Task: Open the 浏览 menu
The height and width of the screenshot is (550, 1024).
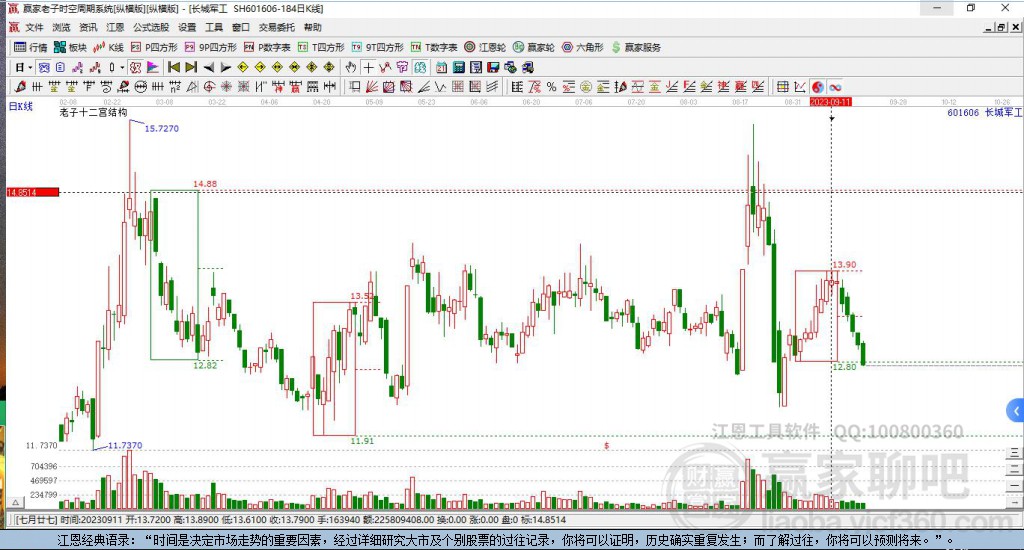Action: (x=61, y=27)
